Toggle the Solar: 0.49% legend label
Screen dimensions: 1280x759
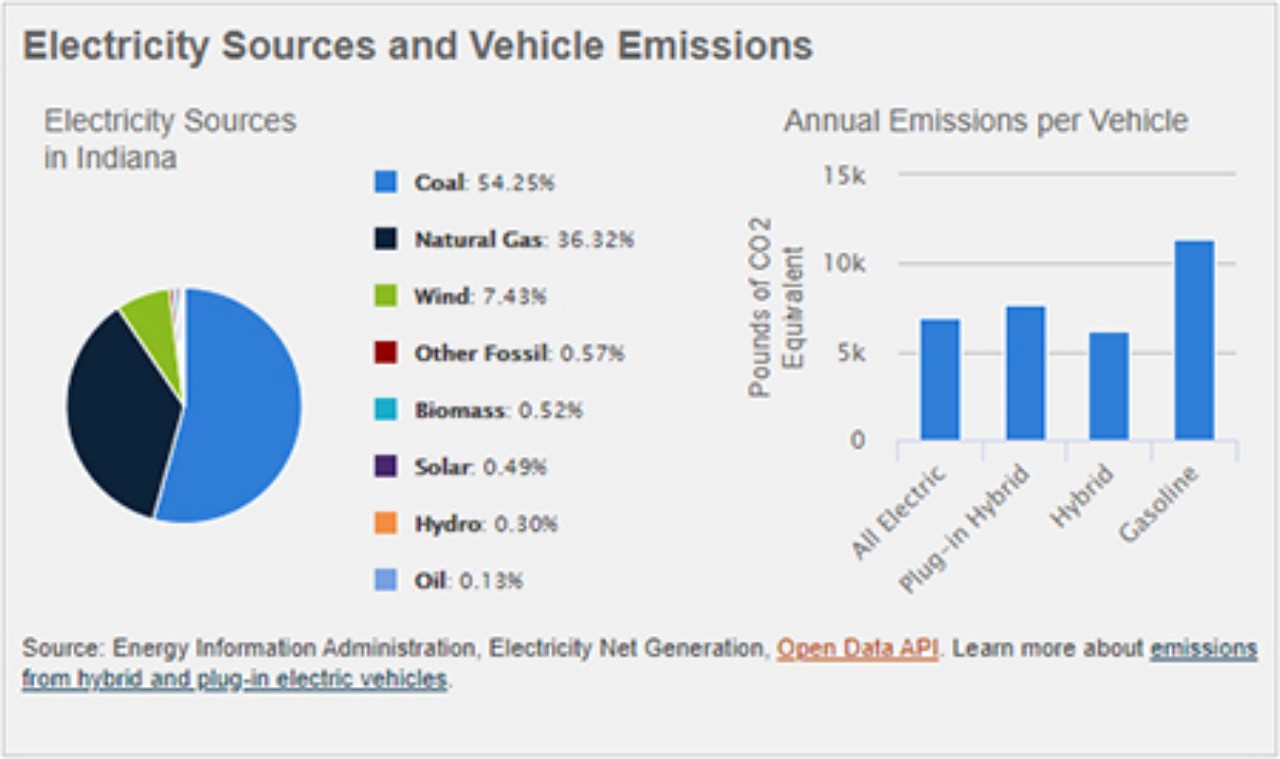(481, 468)
